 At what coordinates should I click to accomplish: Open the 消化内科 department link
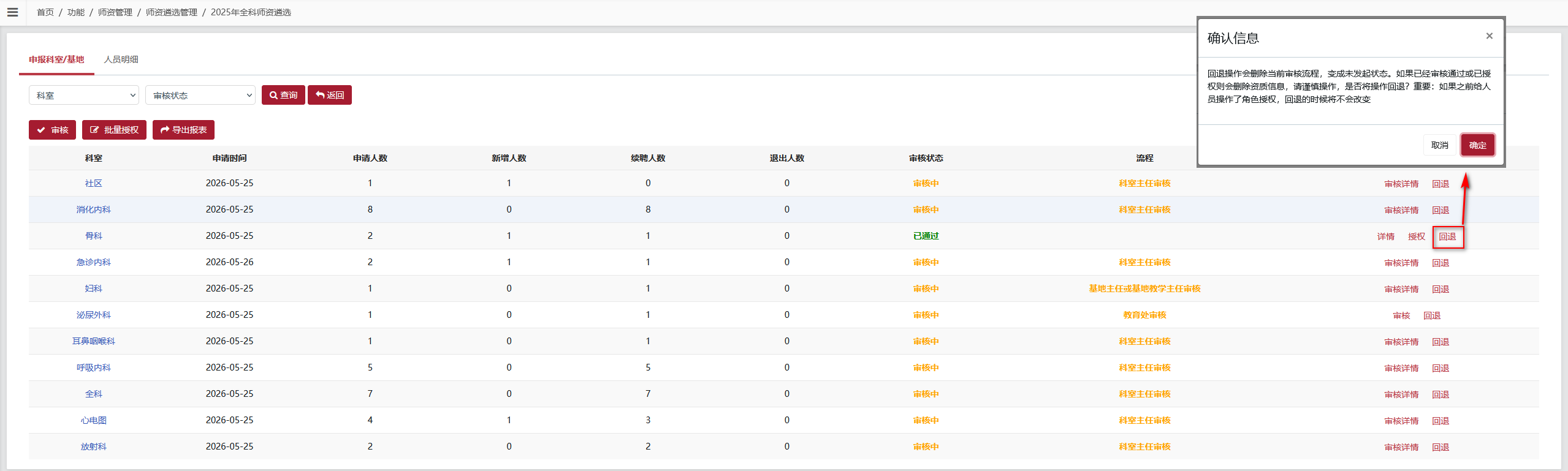(x=94, y=209)
